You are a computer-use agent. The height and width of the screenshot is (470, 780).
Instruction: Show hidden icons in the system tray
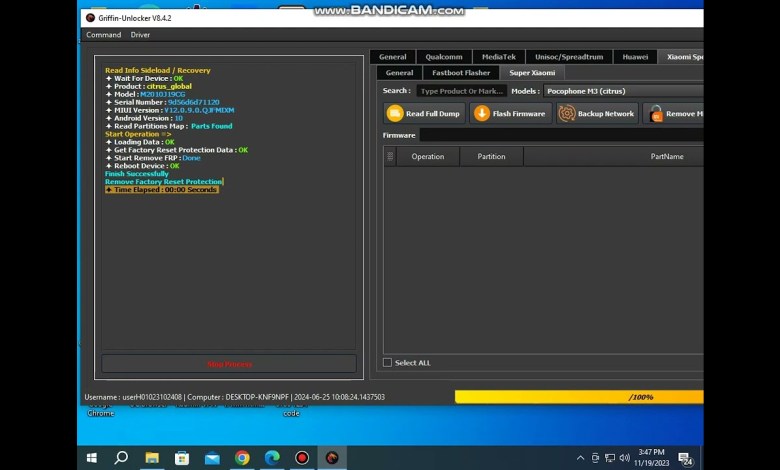[x=581, y=458]
